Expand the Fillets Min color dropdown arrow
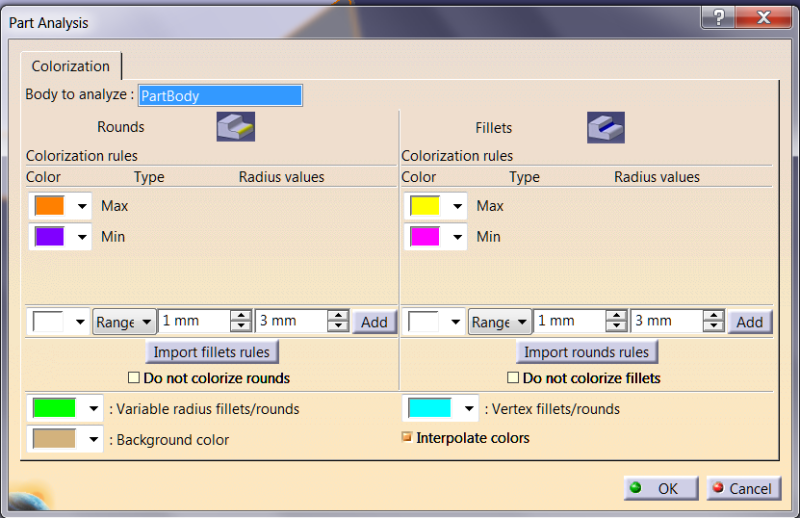 coord(457,237)
